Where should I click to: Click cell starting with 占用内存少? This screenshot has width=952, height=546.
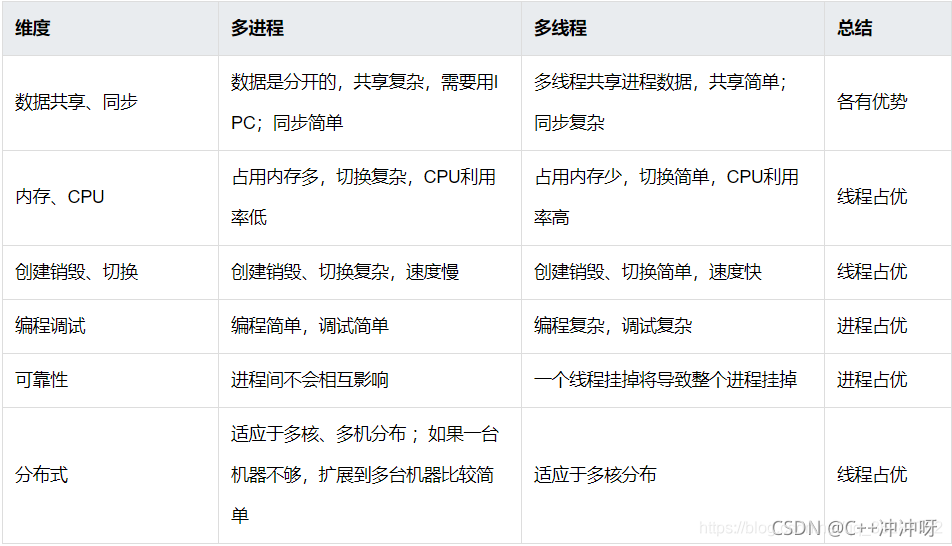pos(673,198)
